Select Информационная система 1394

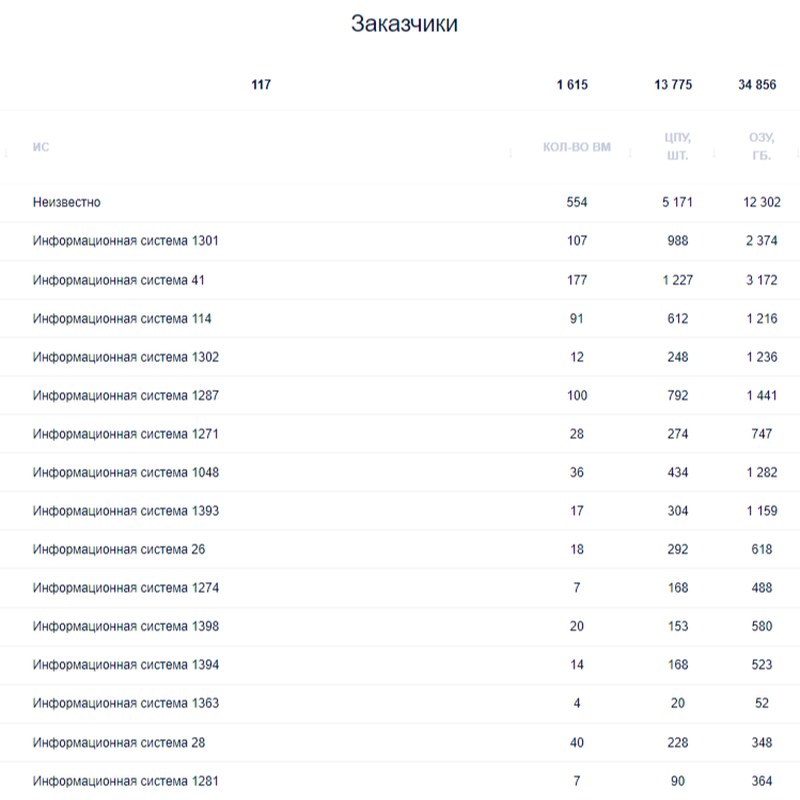(126, 665)
